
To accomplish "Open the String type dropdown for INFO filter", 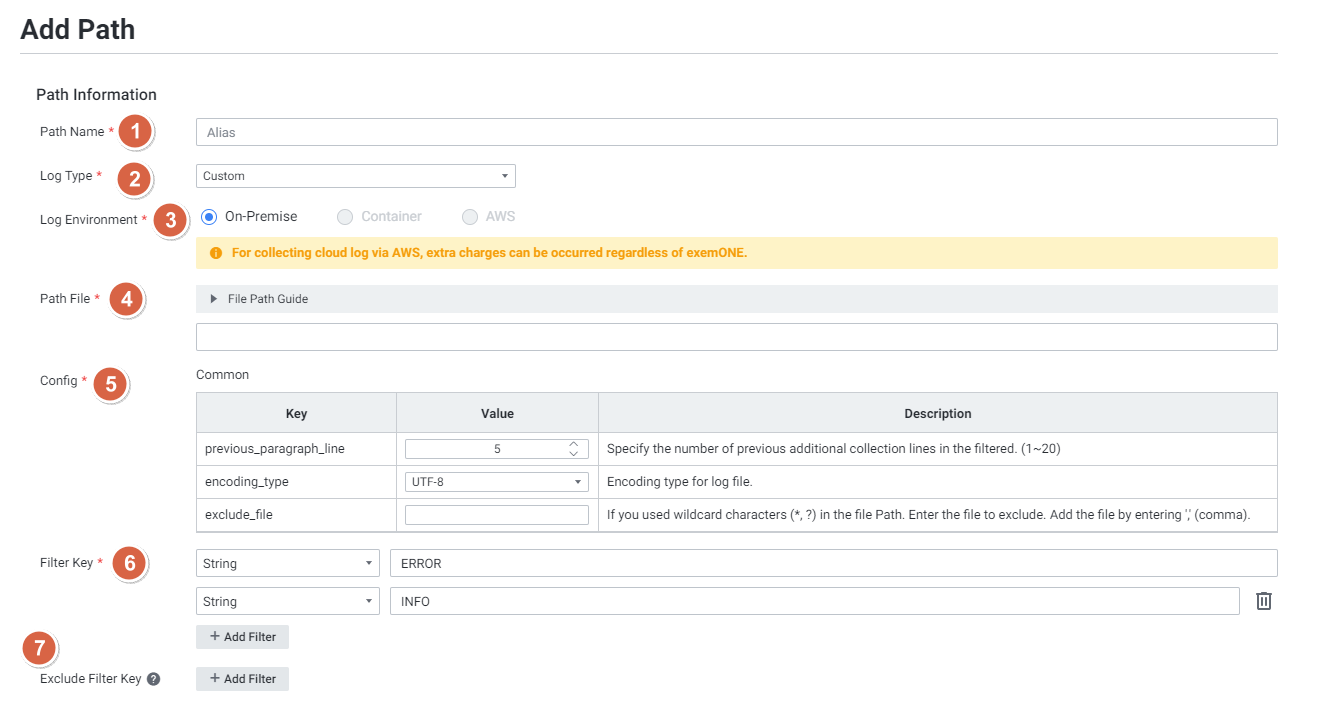I will [287, 601].
